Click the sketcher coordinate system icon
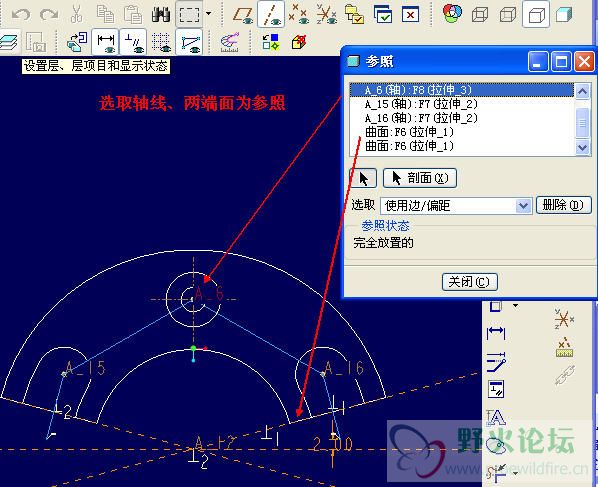This screenshot has width=598, height=487. coord(564,319)
